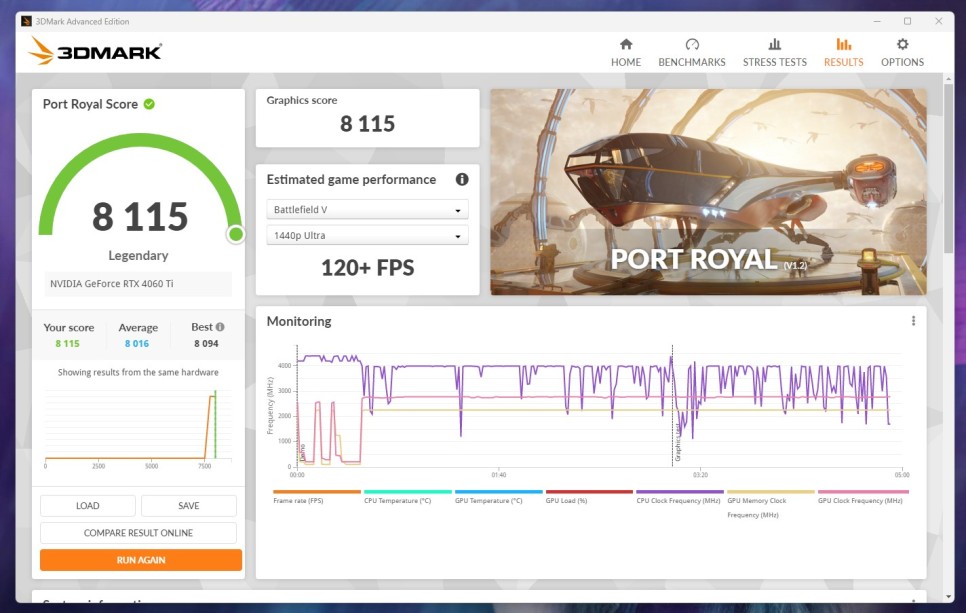Select the Results tab

pyautogui.click(x=843, y=52)
